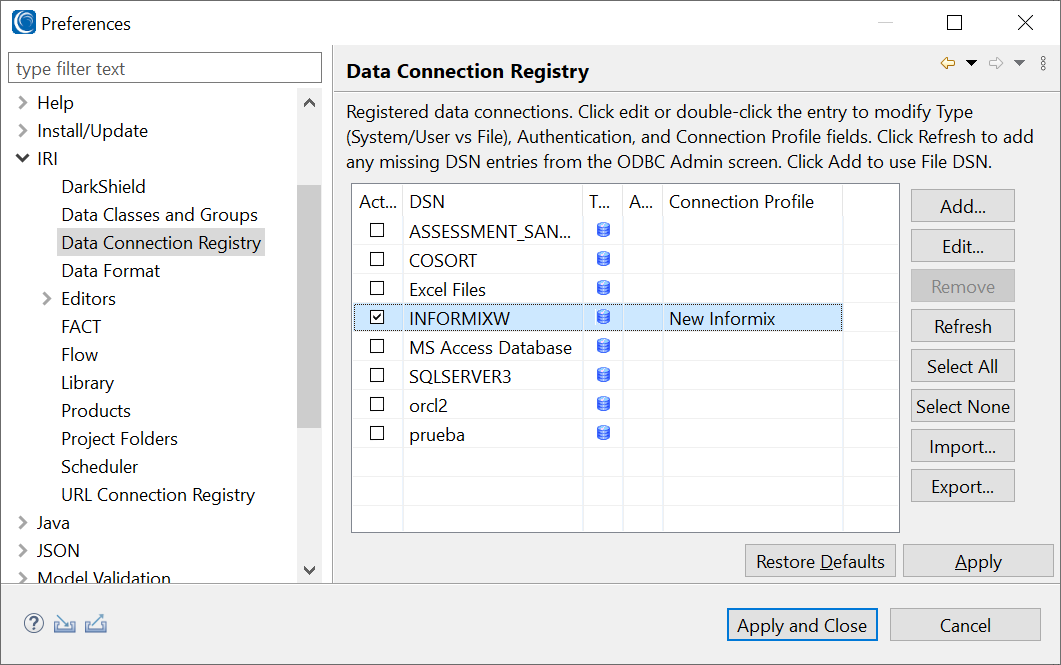Image resolution: width=1061 pixels, height=665 pixels.
Task: Click the database icon for MS Access Database
Action: pos(604,346)
